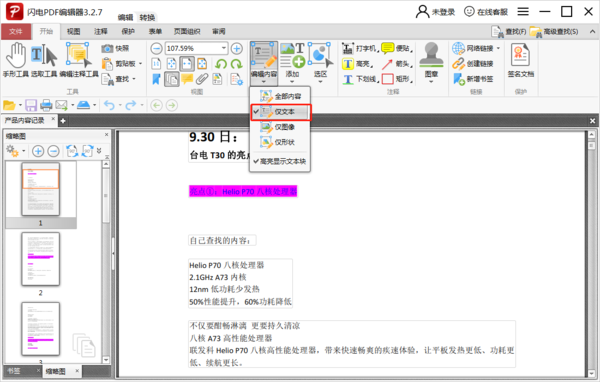Toggle the 仅文本 text-only edit mode
600x382 pixels.
[x=280, y=112]
